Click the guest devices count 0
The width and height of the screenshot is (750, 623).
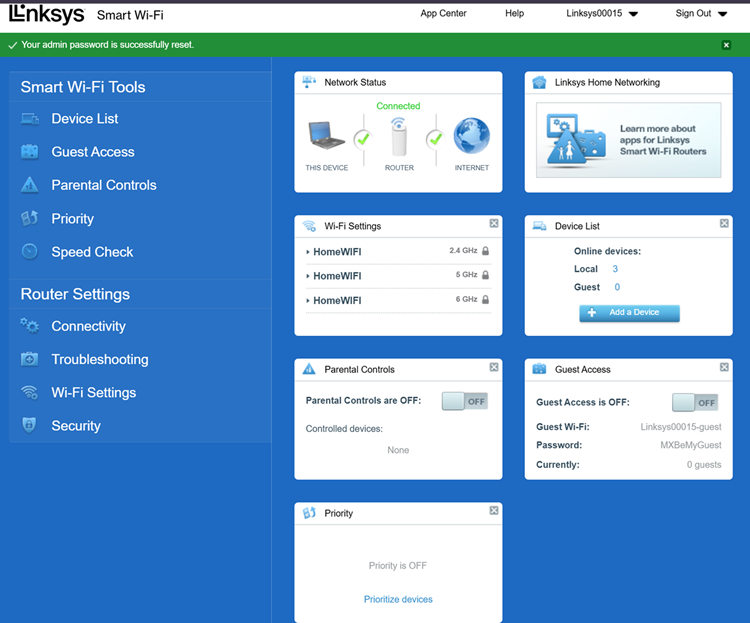(x=617, y=287)
